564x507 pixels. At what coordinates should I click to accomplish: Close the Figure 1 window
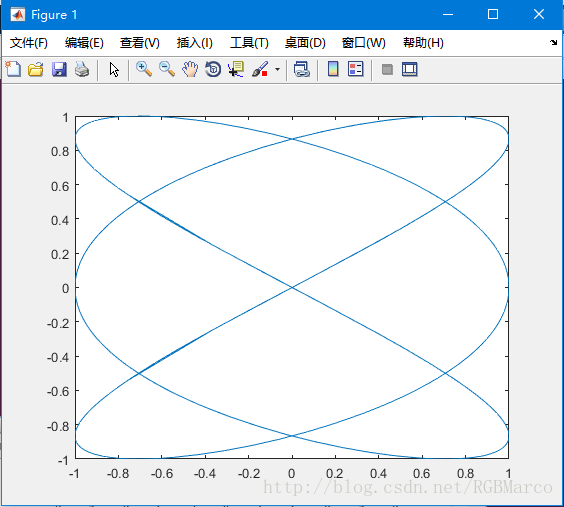539,14
